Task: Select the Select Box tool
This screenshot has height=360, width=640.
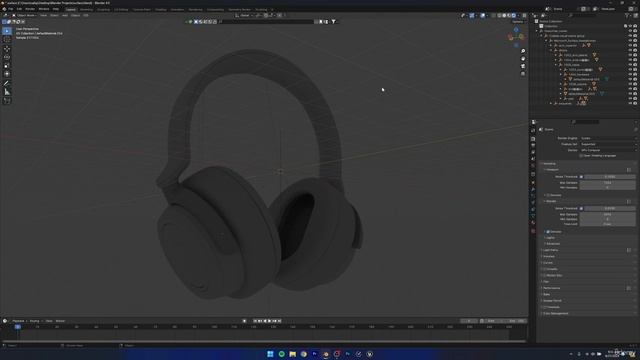Action: click(7, 31)
